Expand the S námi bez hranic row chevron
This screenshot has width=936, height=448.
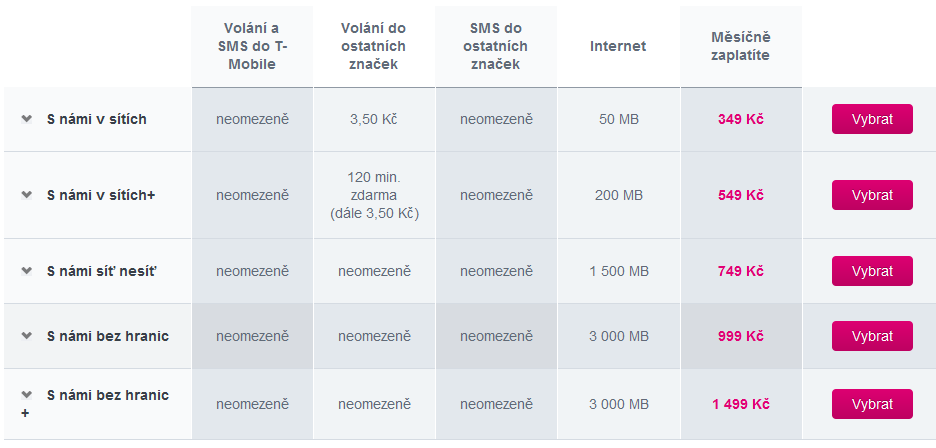[26, 336]
